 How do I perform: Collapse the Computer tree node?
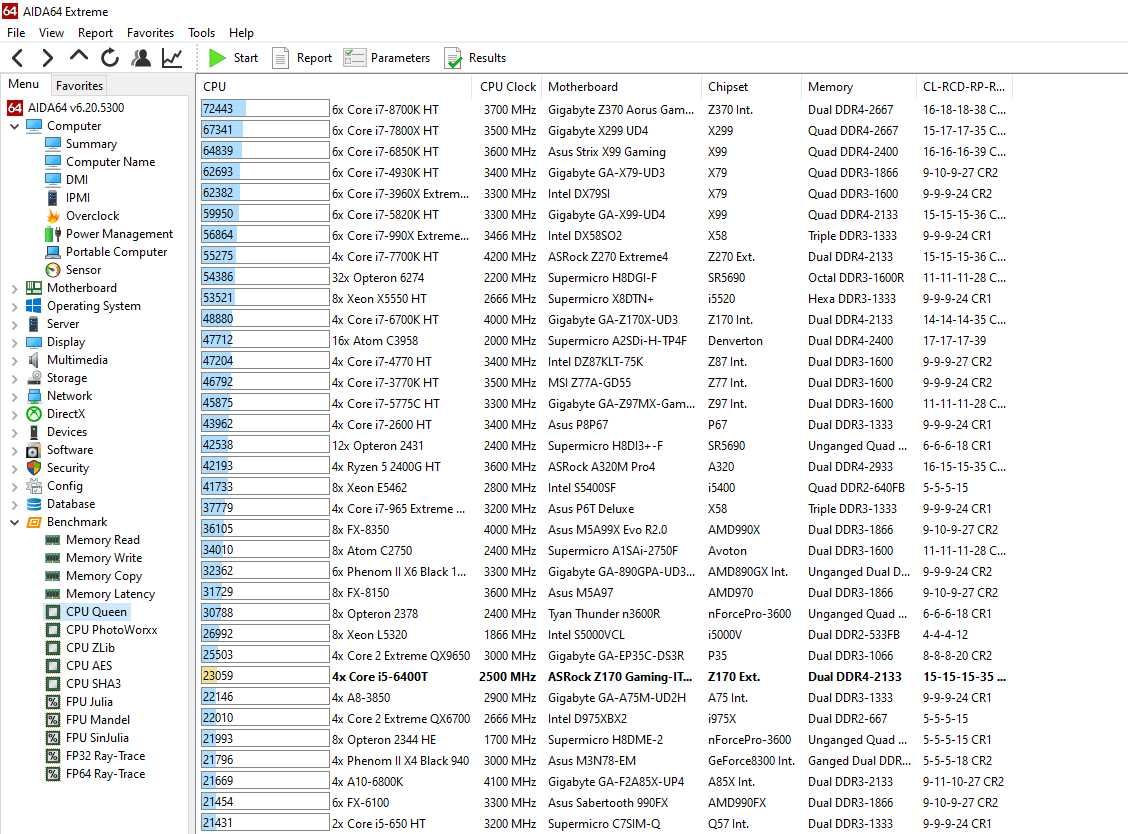14,126
